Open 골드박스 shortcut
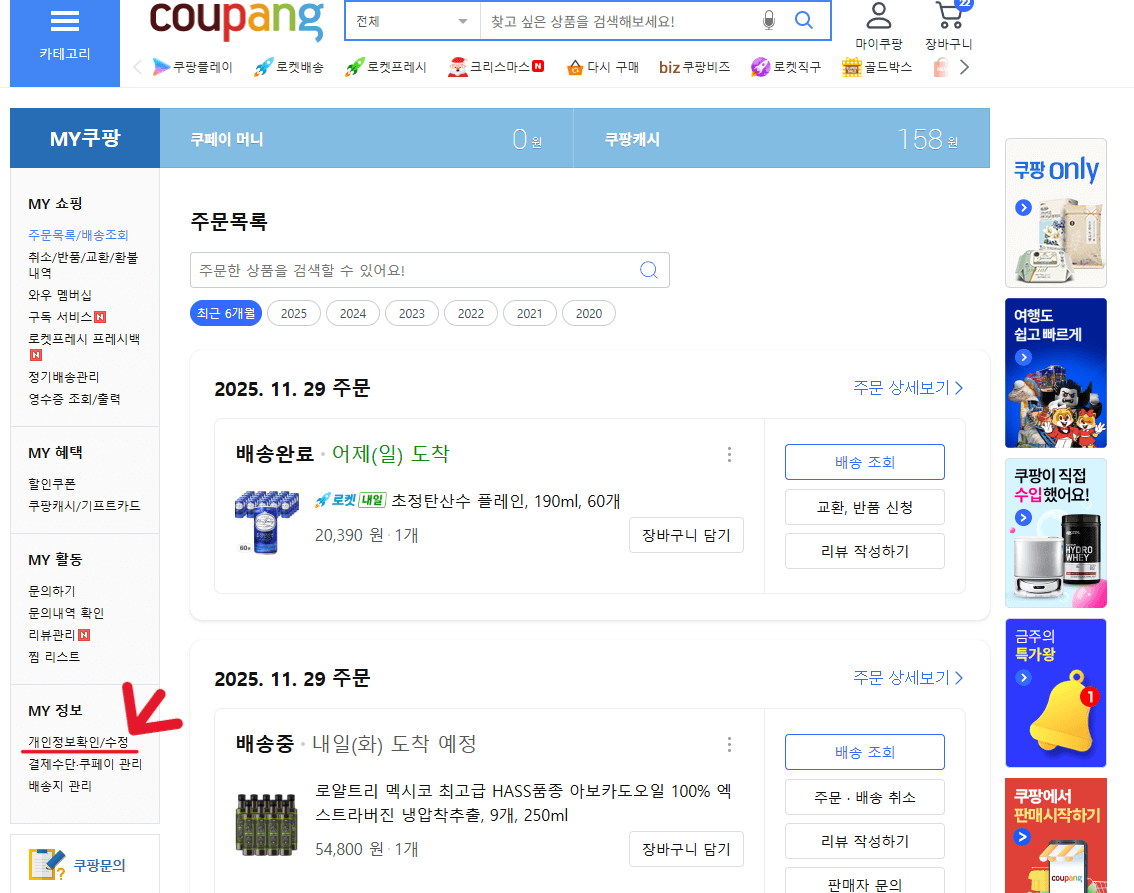Viewport: 1134px width, 893px height. 877,67
